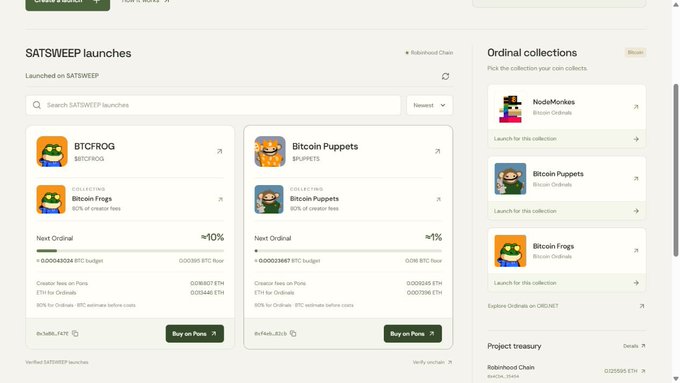Click the page vertical scrollbar thumb
Viewport: 680px width, 383px height.
pos(675,170)
